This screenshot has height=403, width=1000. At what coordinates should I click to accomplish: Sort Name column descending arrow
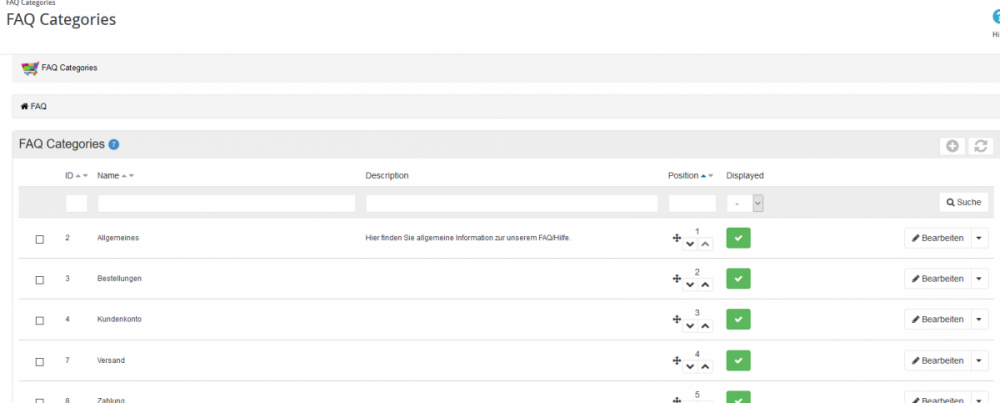pyautogui.click(x=131, y=176)
